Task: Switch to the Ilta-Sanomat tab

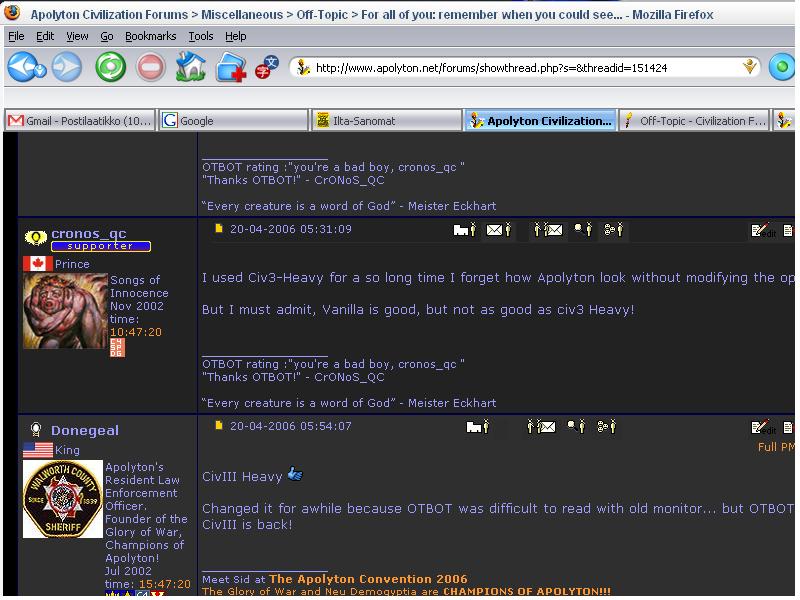Action: [x=384, y=121]
